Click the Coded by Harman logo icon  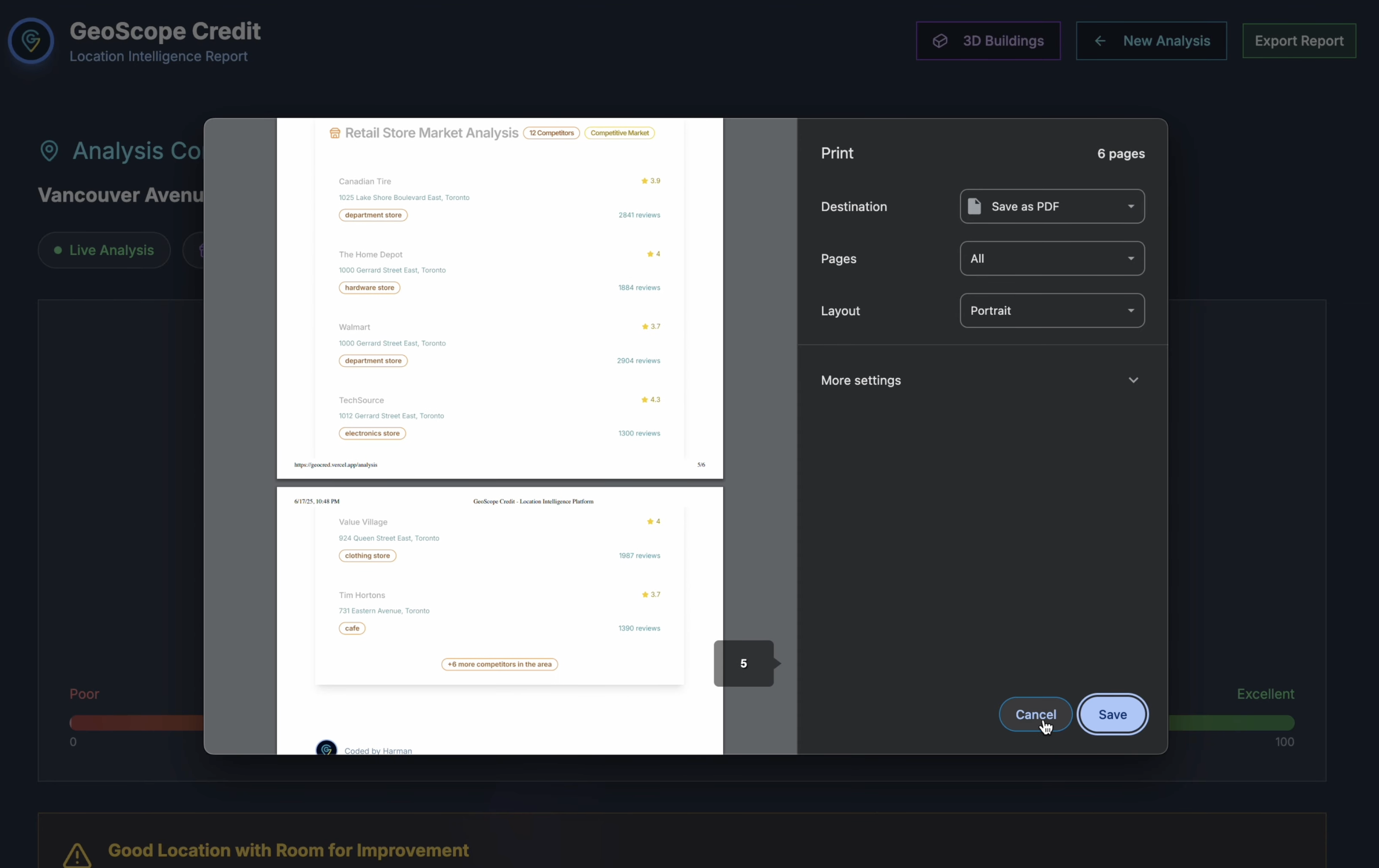coord(326,748)
